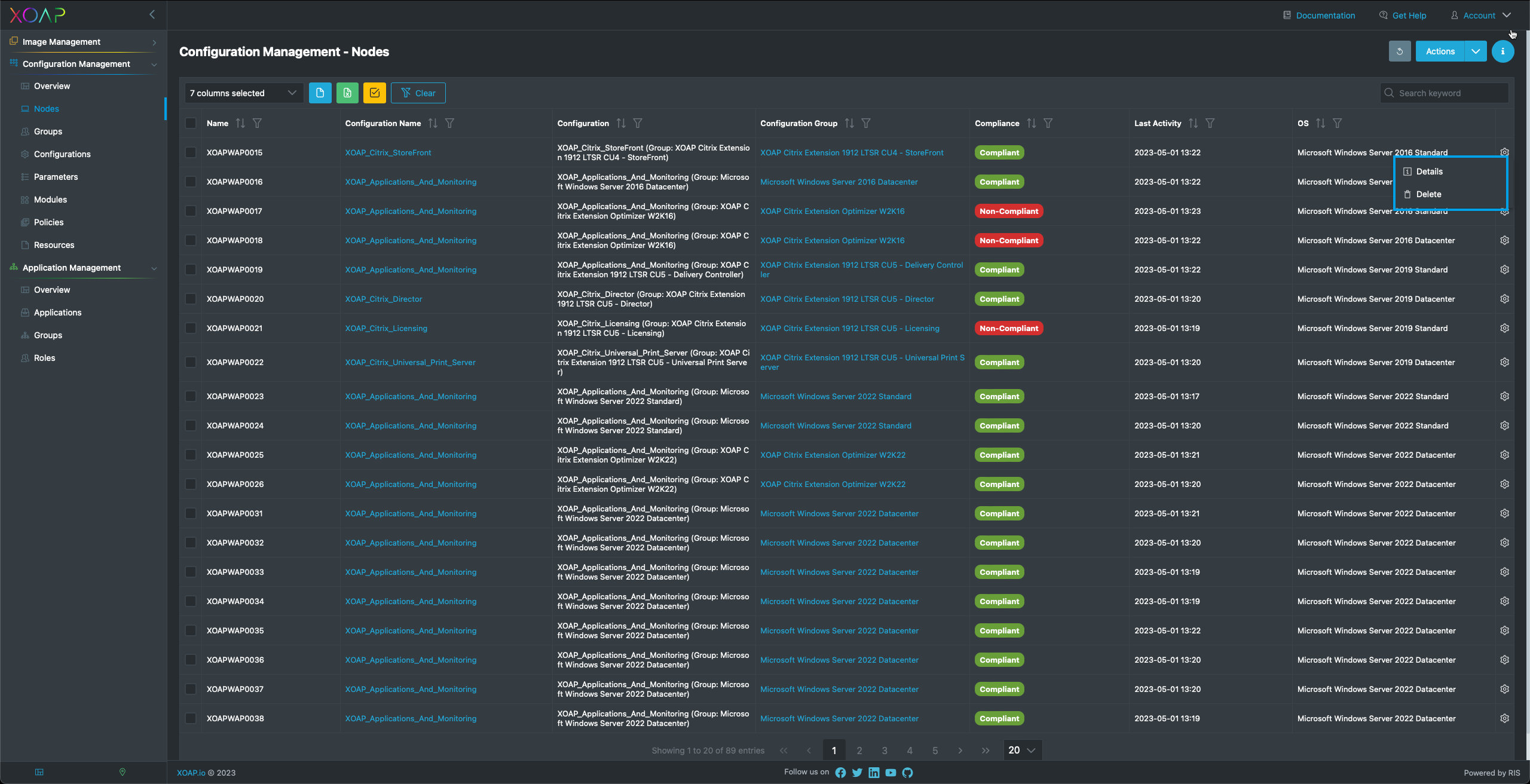This screenshot has width=1530, height=784.
Task: Collapse Application Management section
Action: pyautogui.click(x=84, y=268)
